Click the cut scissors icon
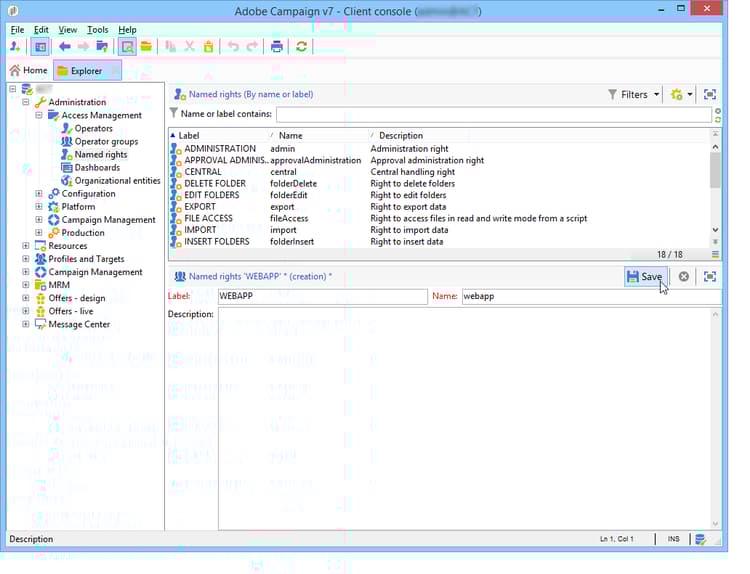Image resolution: width=750 pixels, height=574 pixels. click(x=189, y=46)
